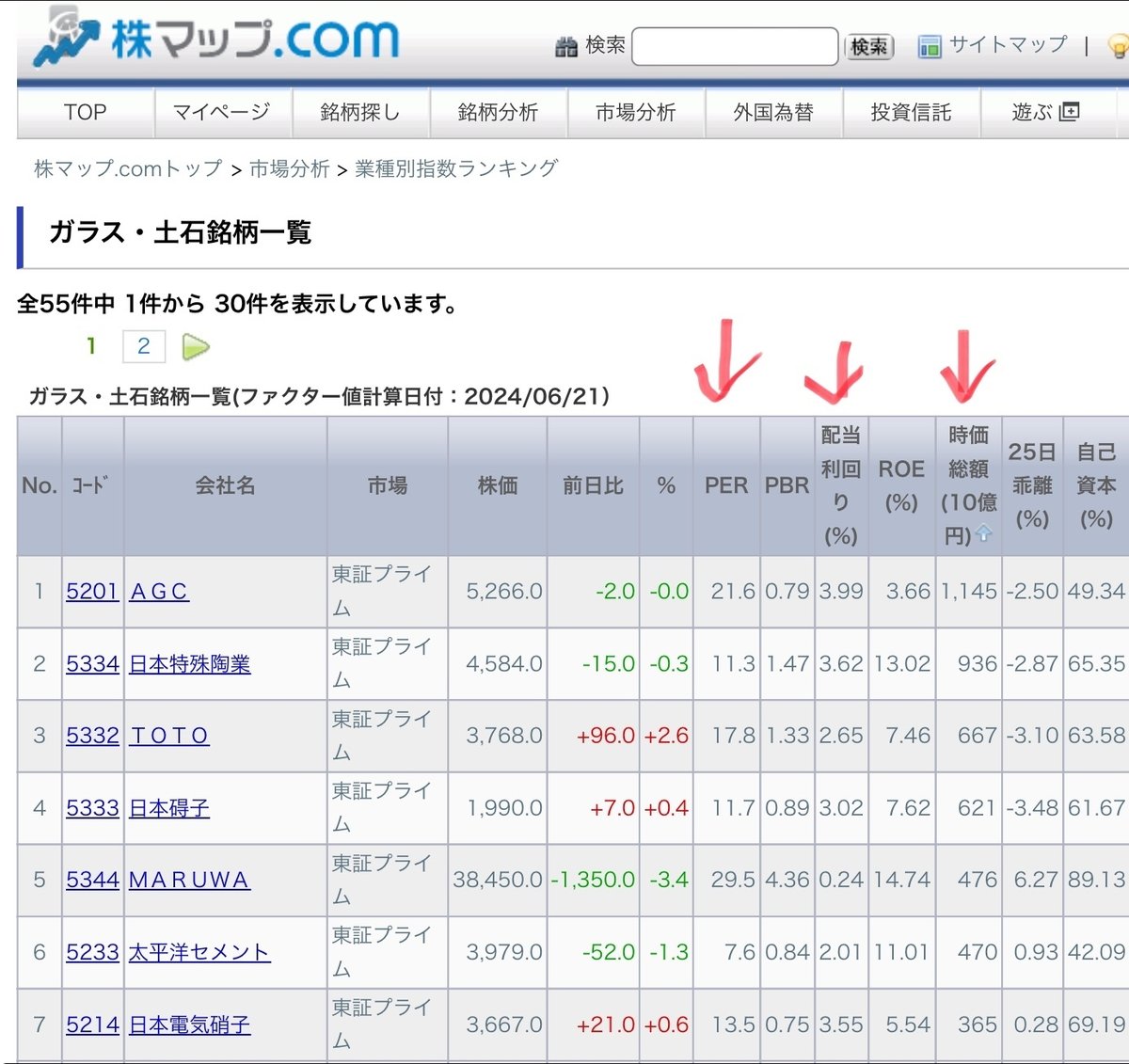Open stock code 5201 link
1129x1064 pixels.
click(92, 592)
